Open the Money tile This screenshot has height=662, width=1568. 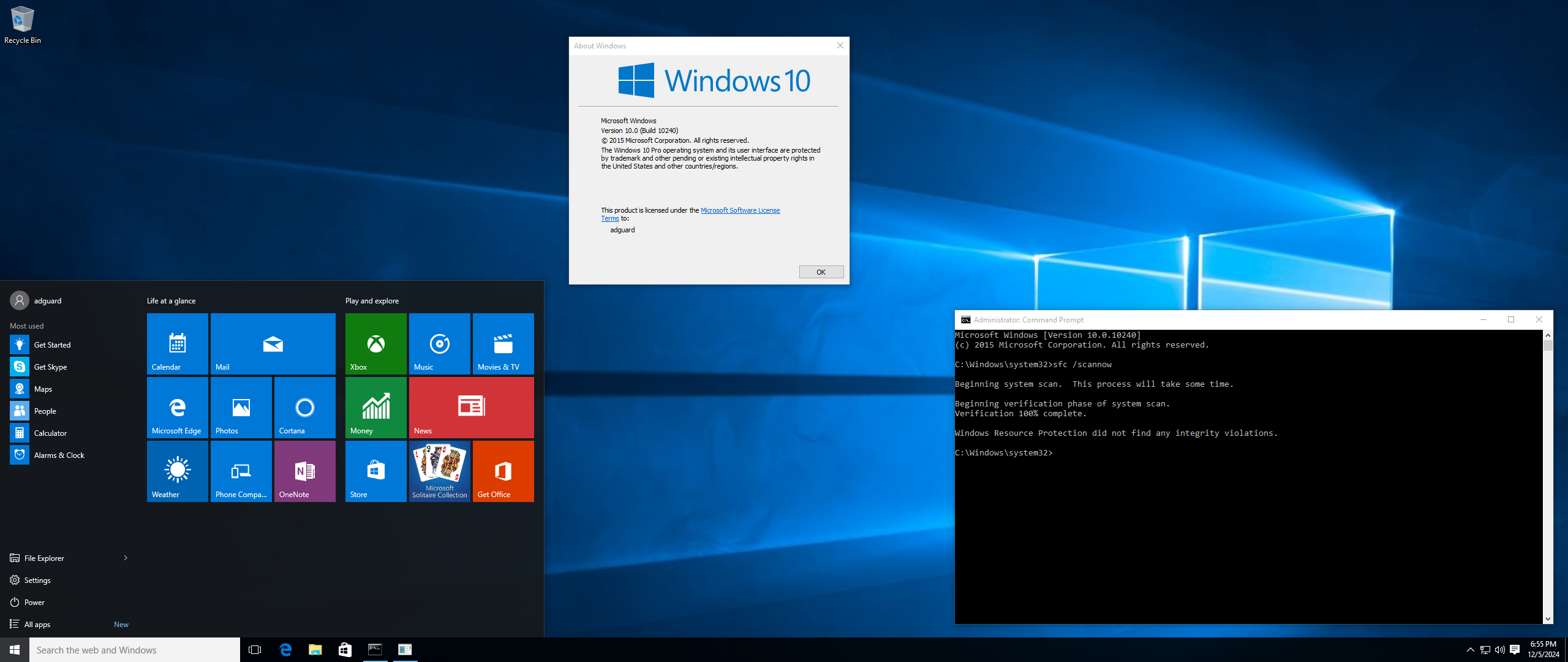pyautogui.click(x=376, y=408)
